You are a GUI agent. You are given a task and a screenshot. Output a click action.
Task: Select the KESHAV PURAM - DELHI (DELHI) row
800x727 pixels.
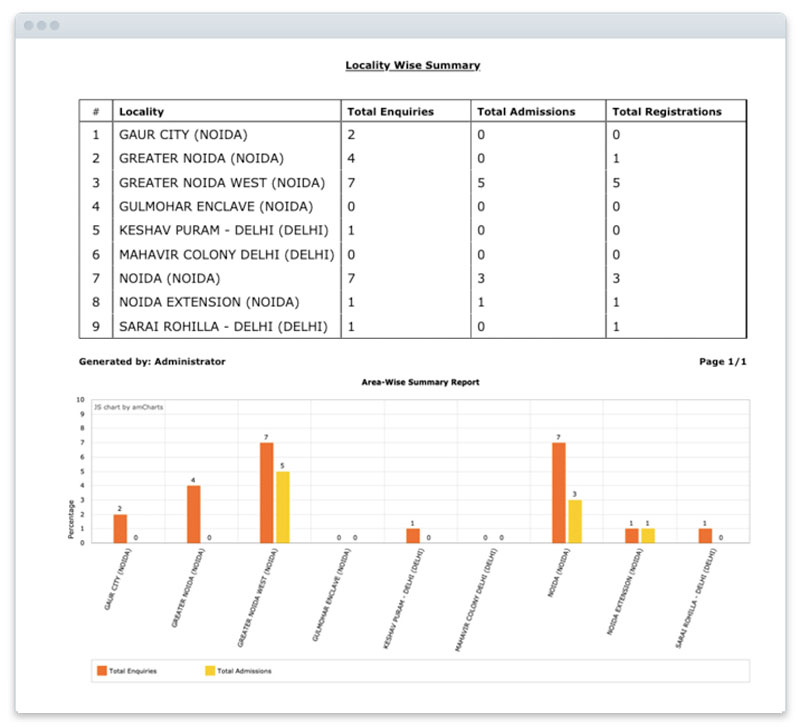tap(412, 231)
